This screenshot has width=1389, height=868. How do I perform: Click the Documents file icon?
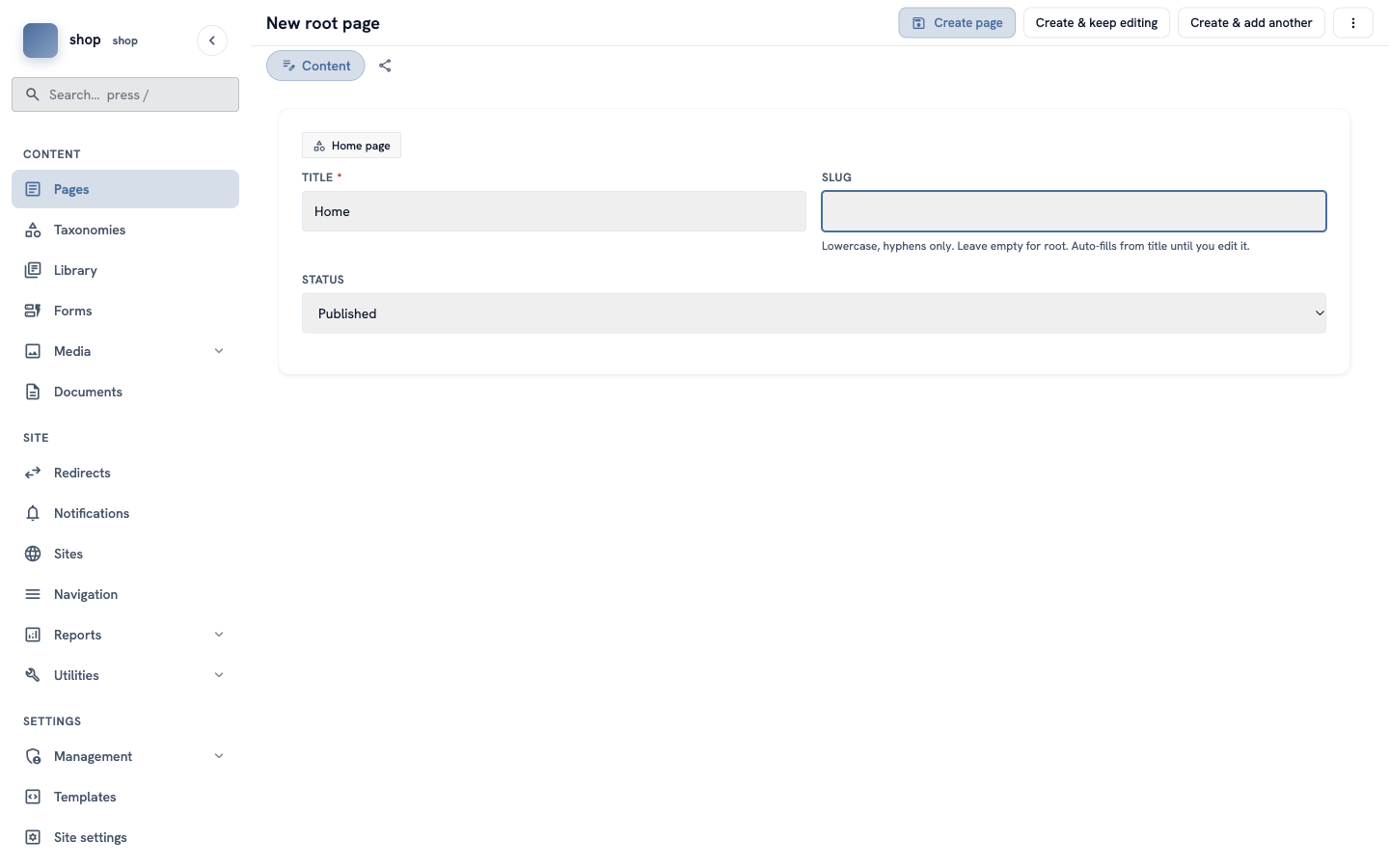(x=33, y=392)
